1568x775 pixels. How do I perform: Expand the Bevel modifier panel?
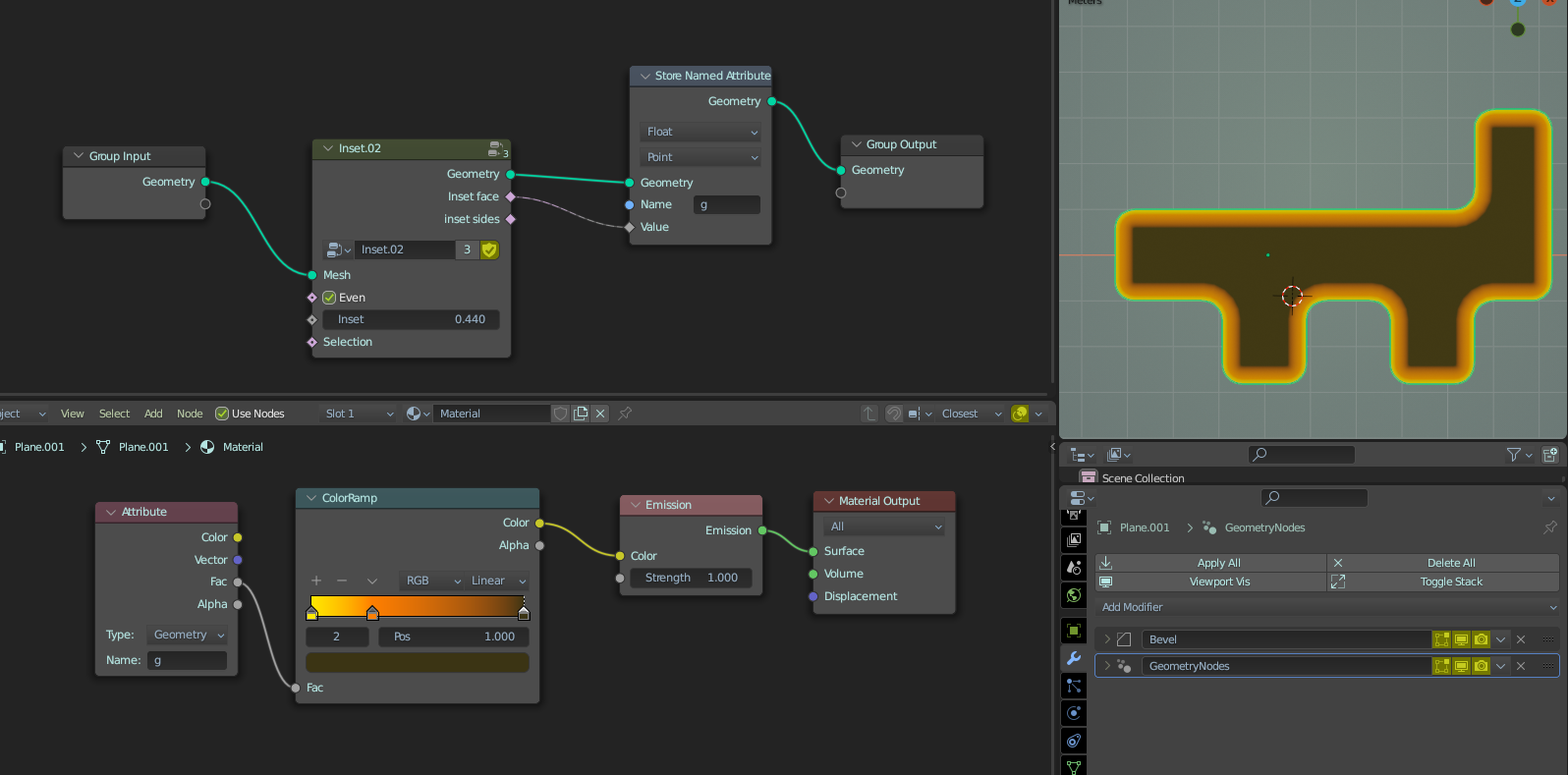pyautogui.click(x=1107, y=639)
